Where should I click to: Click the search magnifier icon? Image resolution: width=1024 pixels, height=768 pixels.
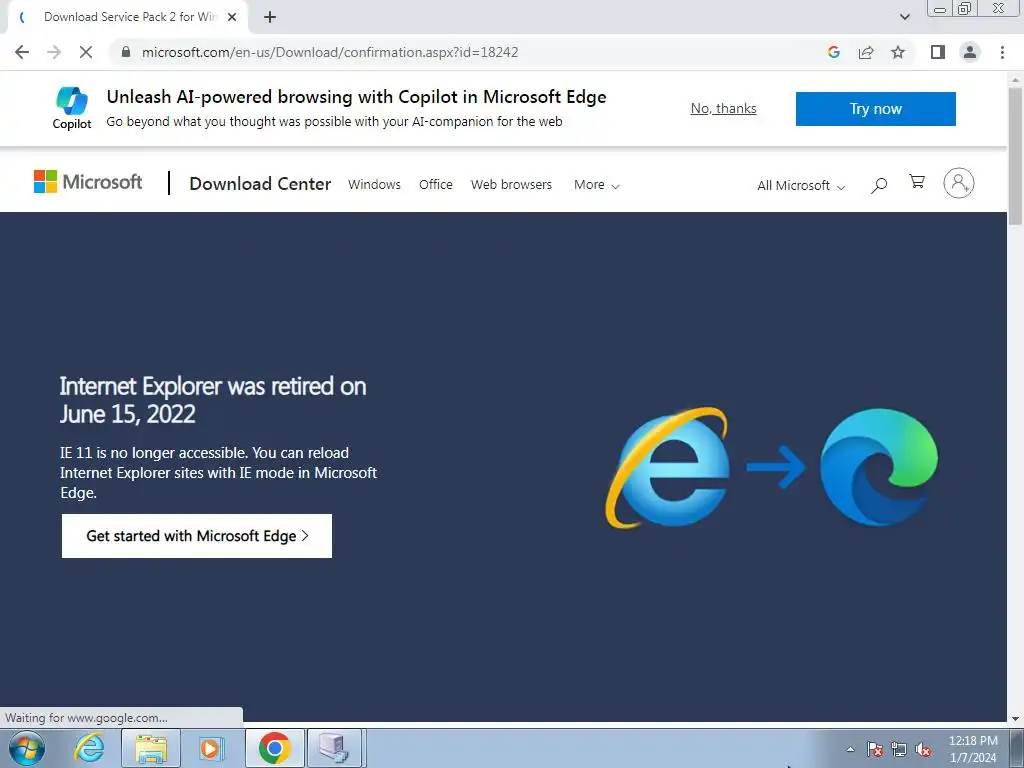pyautogui.click(x=879, y=185)
